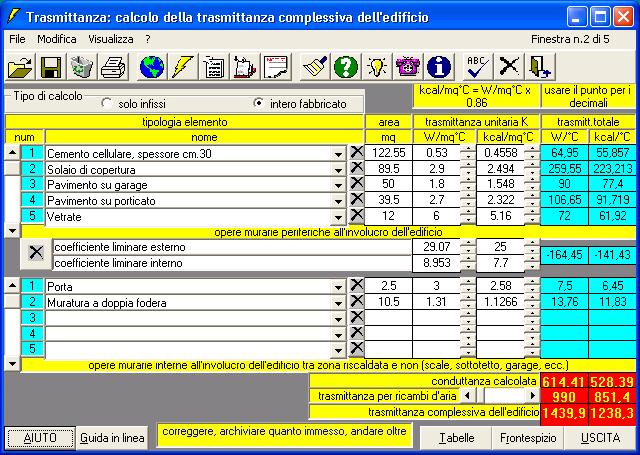Click the Tabelle button

pos(456,438)
